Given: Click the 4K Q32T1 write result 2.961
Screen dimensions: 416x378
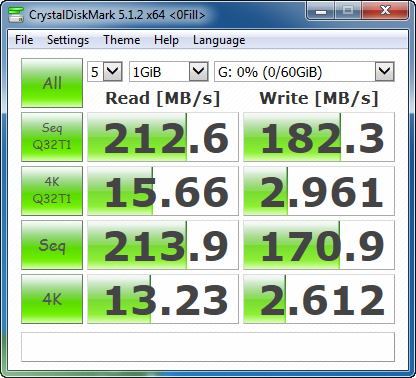Looking at the screenshot, I should 319,191.
